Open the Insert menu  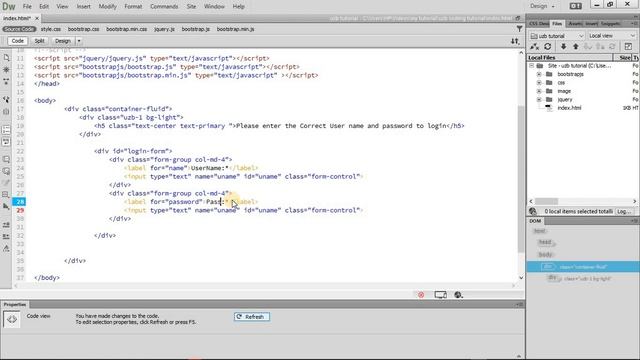pos(84,7)
